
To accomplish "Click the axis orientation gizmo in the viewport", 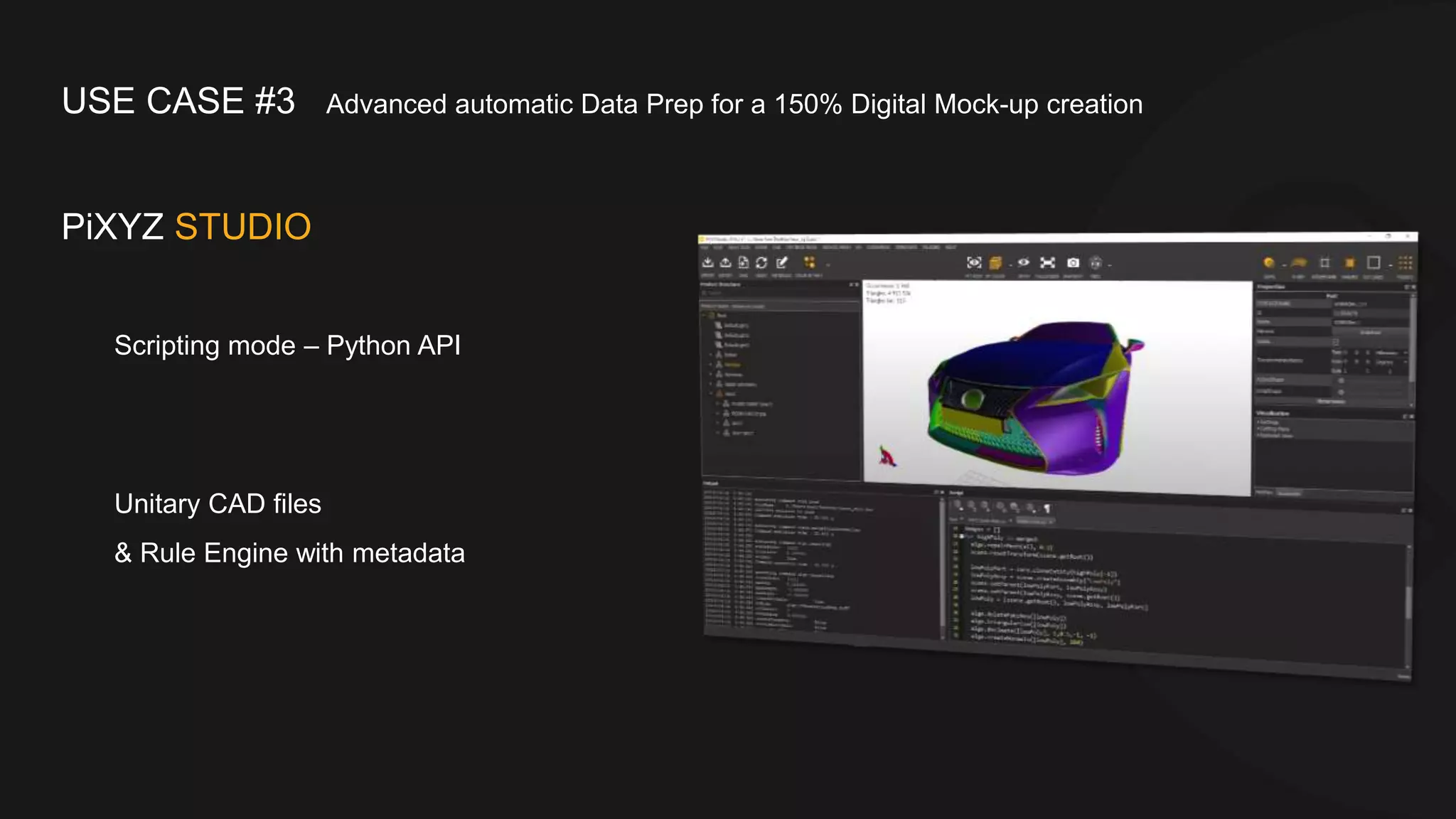I will pyautogui.click(x=886, y=456).
